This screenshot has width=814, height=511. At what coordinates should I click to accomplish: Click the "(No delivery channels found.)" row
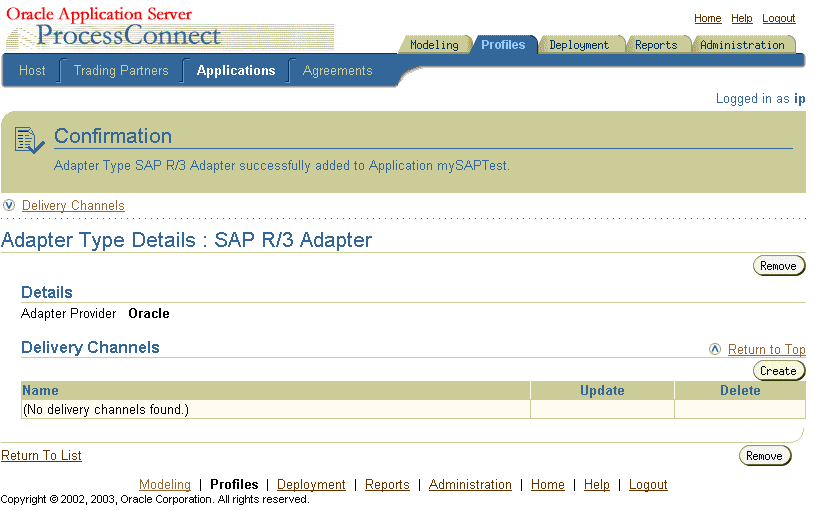click(413, 409)
